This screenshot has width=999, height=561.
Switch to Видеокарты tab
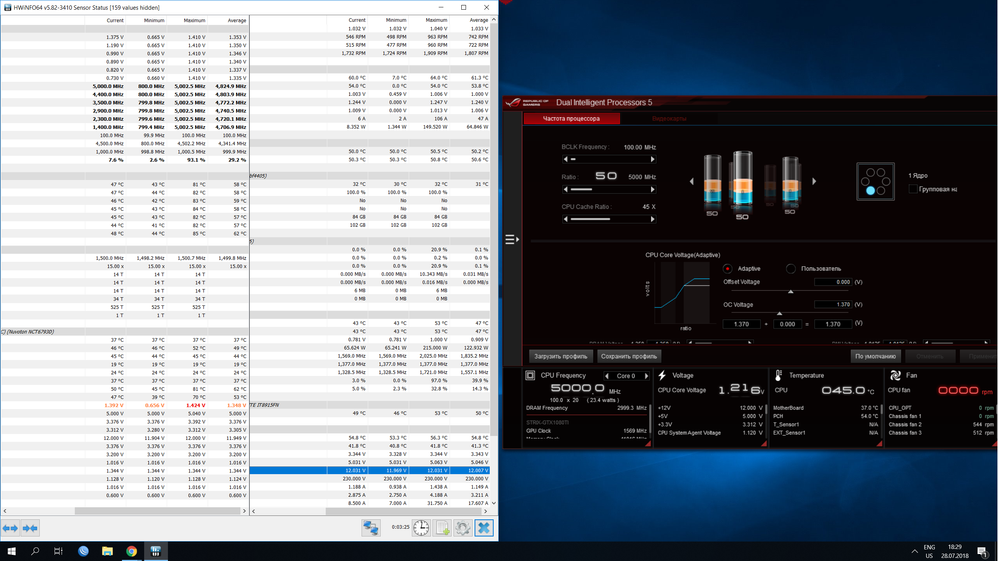tap(668, 118)
